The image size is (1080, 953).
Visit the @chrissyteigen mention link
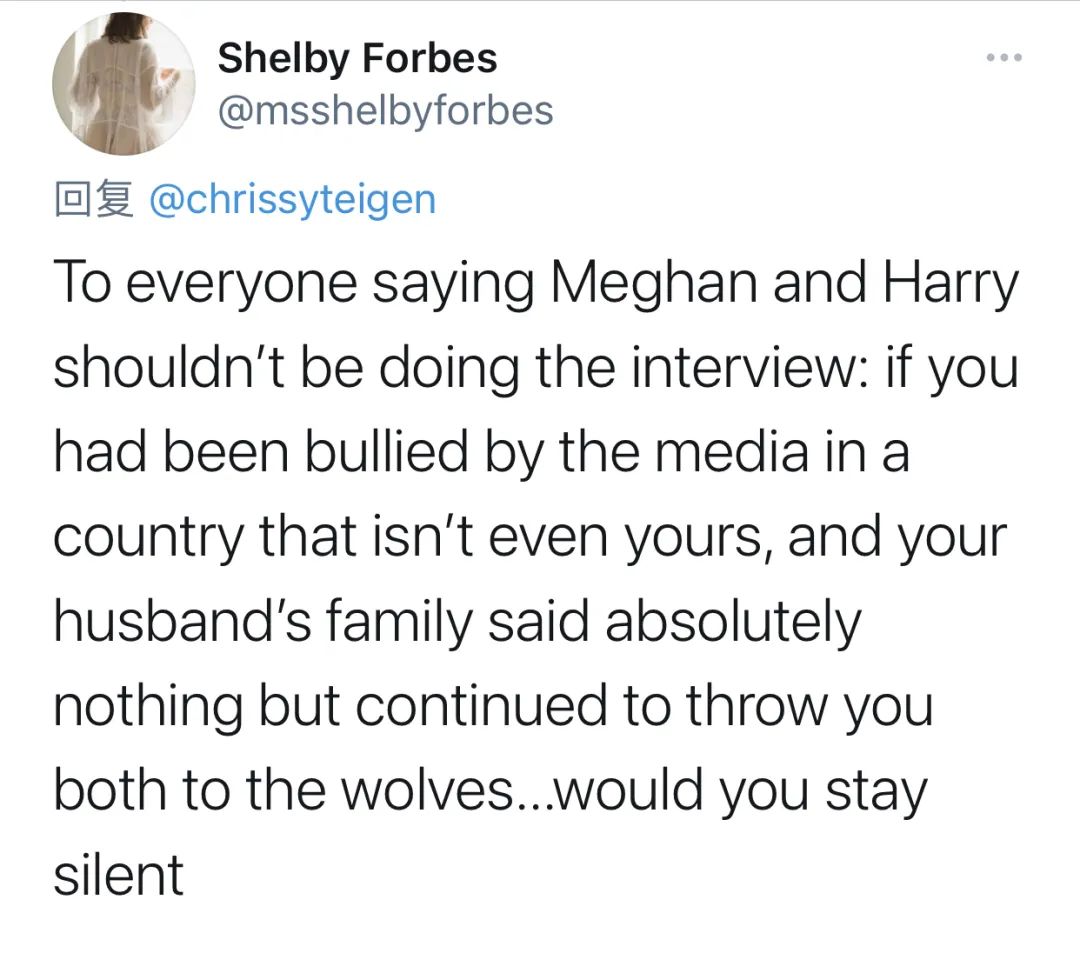(292, 199)
